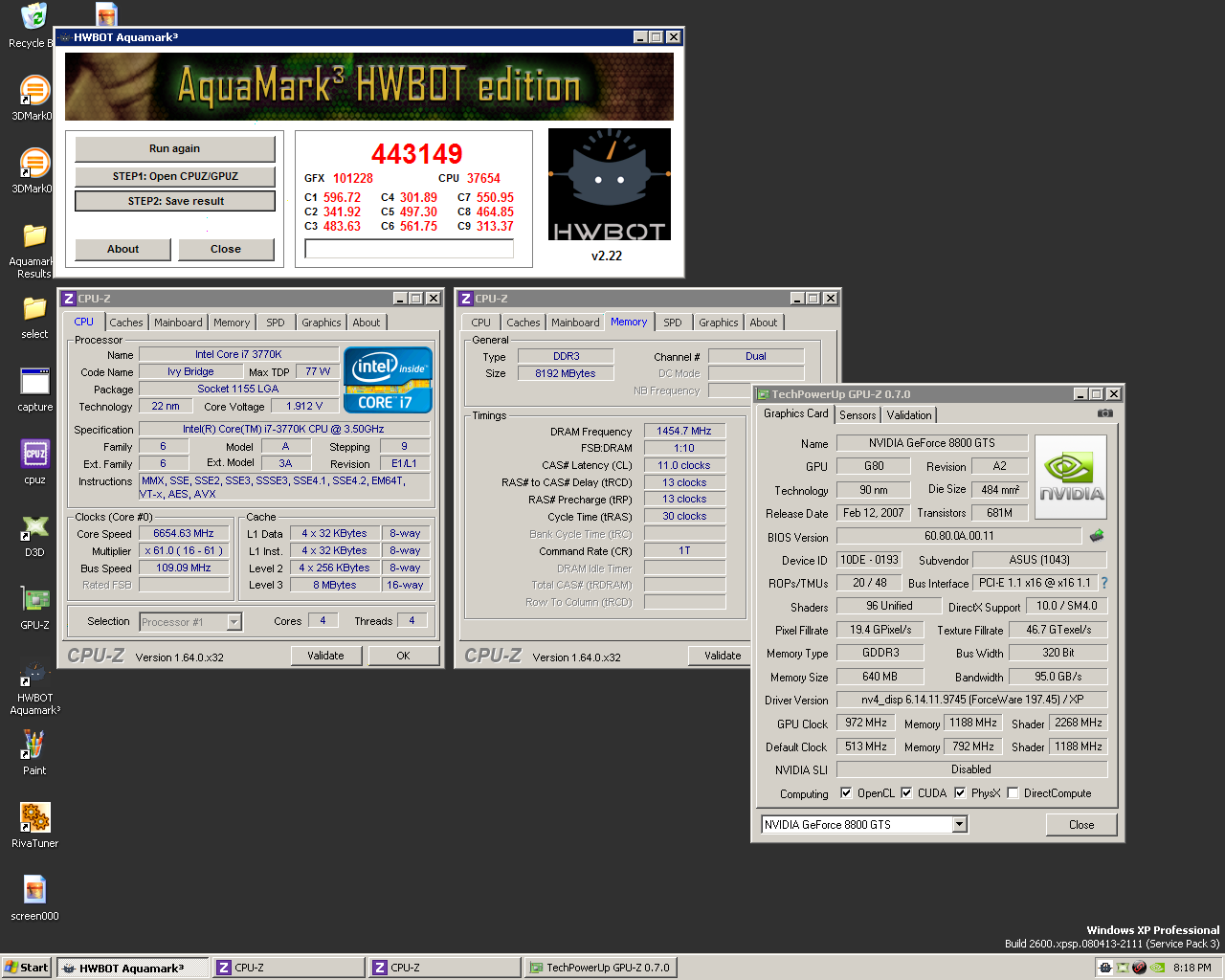
Task: Switch to About tab in right CPU-Z
Action: [x=764, y=323]
